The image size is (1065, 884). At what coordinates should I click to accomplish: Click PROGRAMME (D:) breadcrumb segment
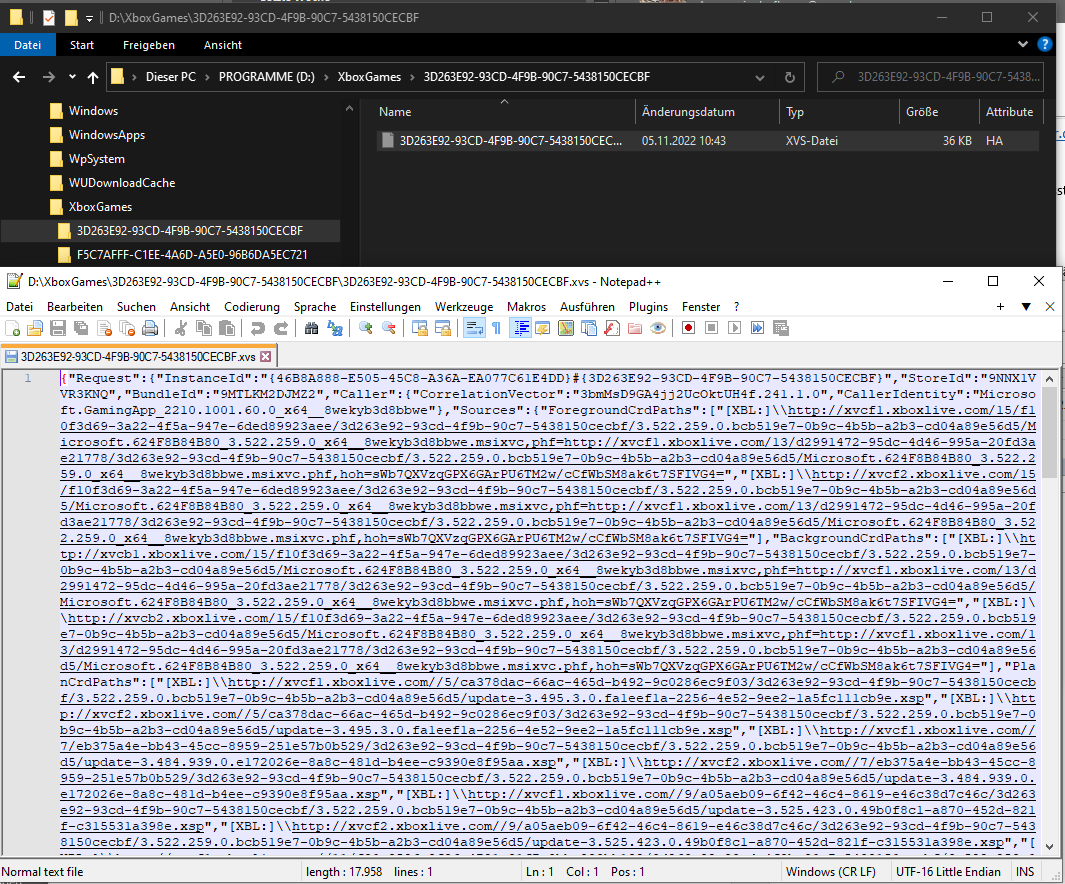pyautogui.click(x=267, y=77)
